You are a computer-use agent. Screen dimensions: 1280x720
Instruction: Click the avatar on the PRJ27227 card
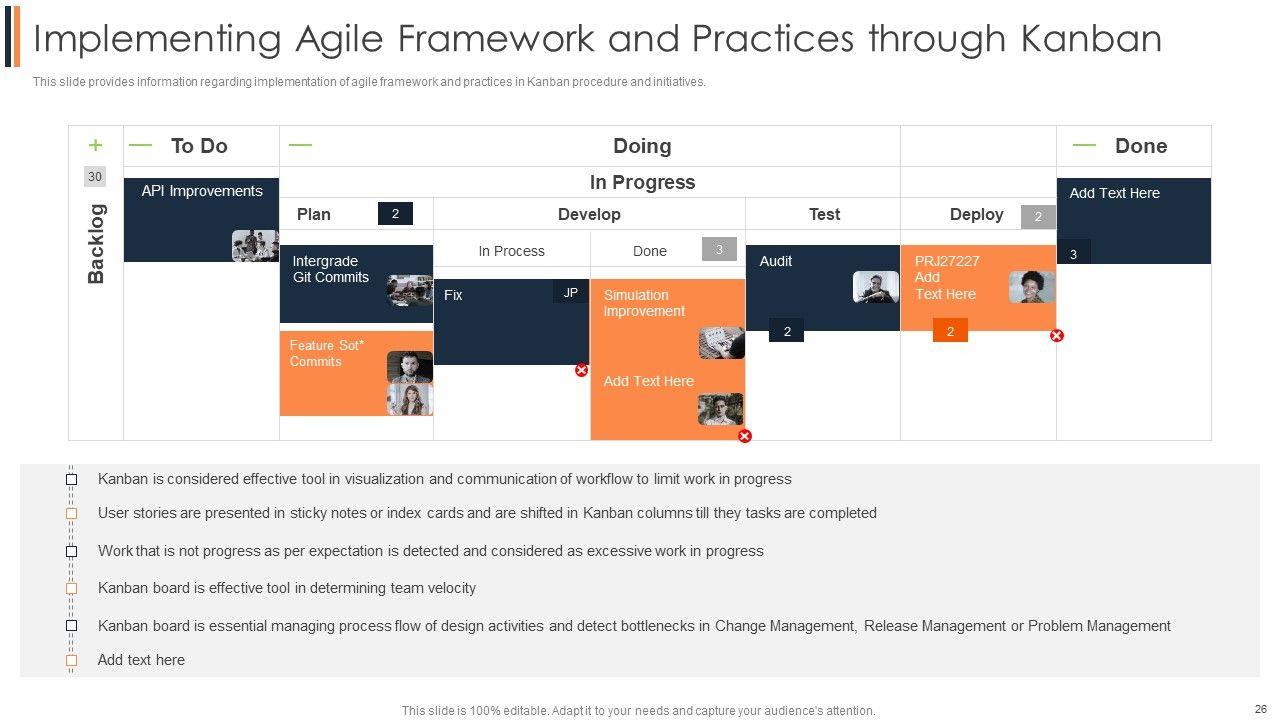pyautogui.click(x=1031, y=287)
